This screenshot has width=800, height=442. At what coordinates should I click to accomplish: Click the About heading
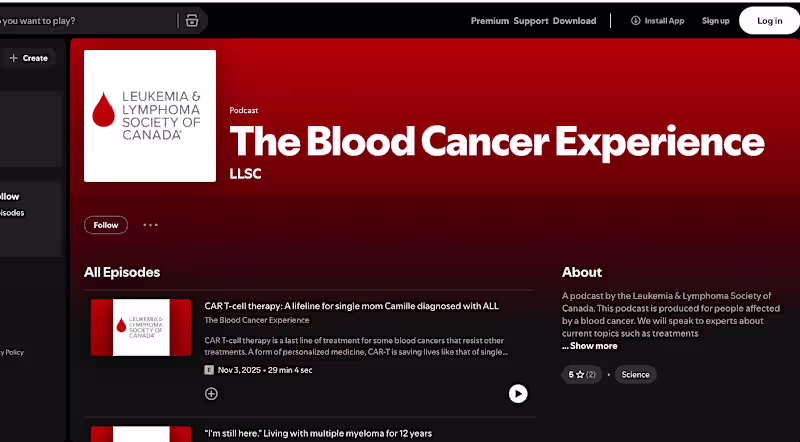pos(582,272)
